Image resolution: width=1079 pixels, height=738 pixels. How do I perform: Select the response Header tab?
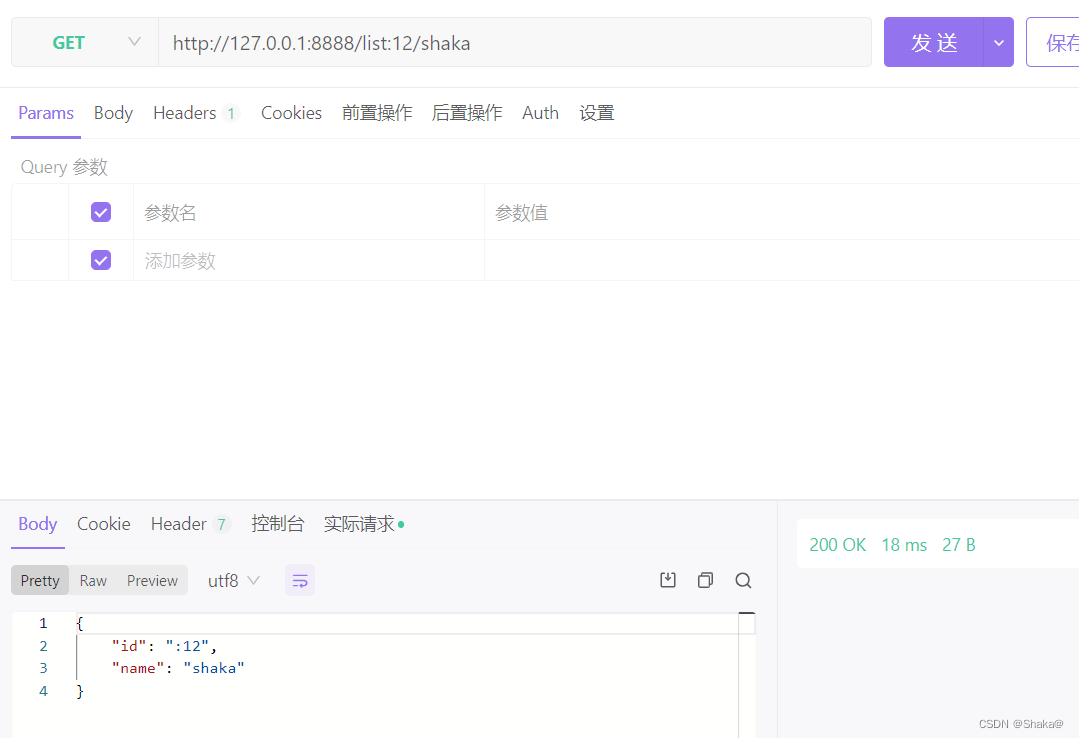190,524
